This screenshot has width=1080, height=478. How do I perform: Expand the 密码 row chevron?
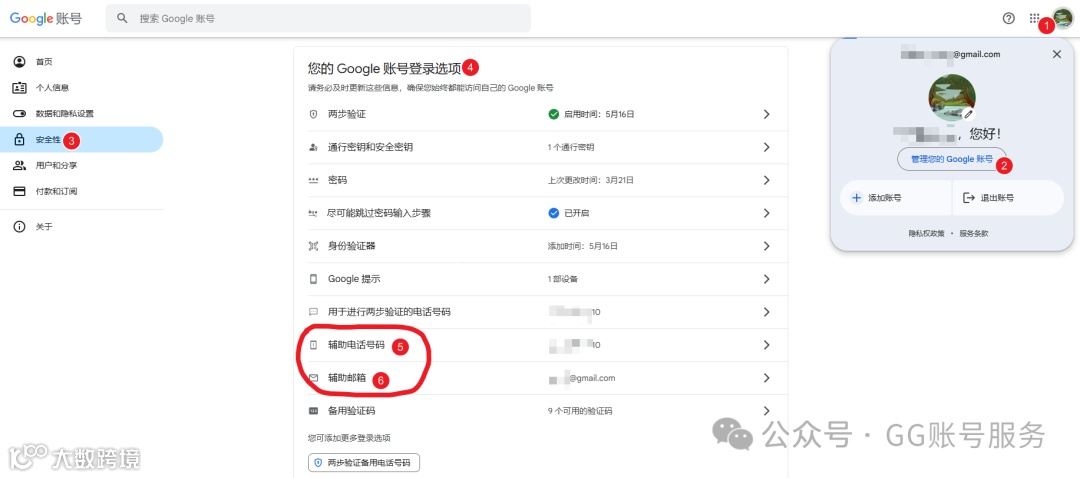[766, 180]
